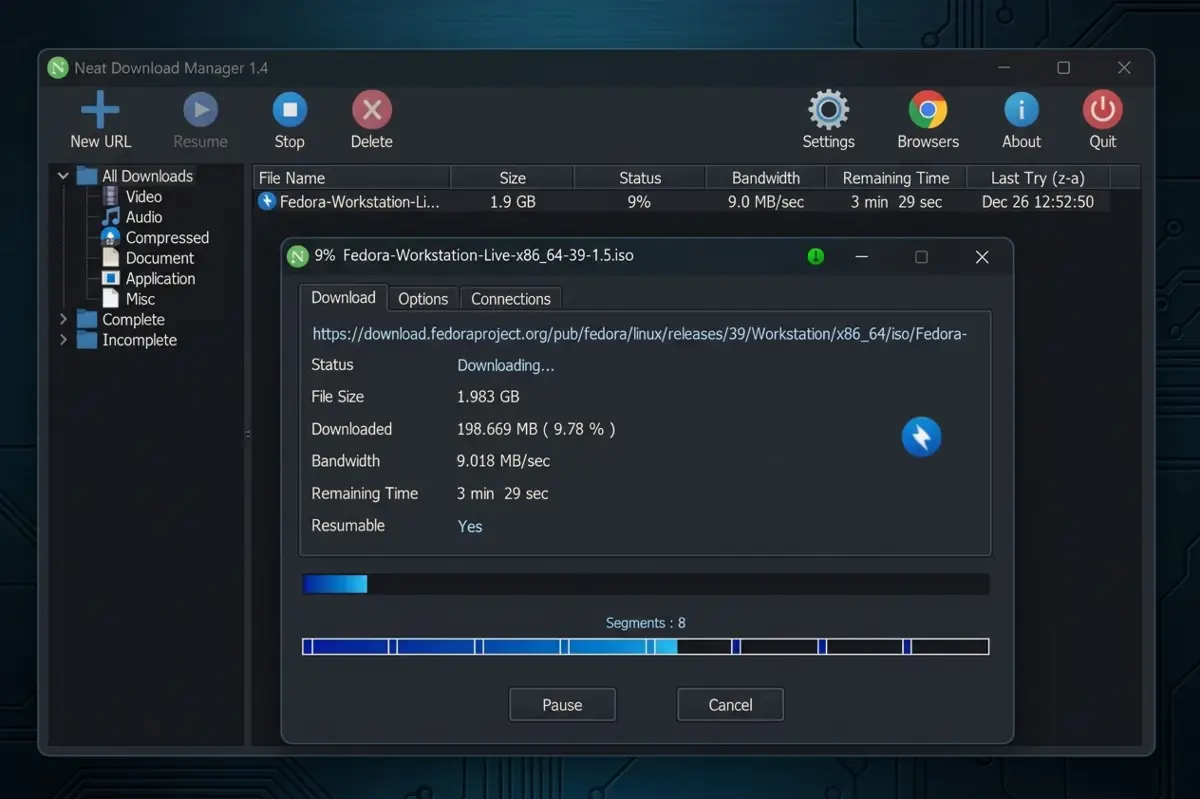Screen dimensions: 1200x799
Task: Click the 9.018 MB/sec bandwidth value
Action: pyautogui.click(x=503, y=461)
